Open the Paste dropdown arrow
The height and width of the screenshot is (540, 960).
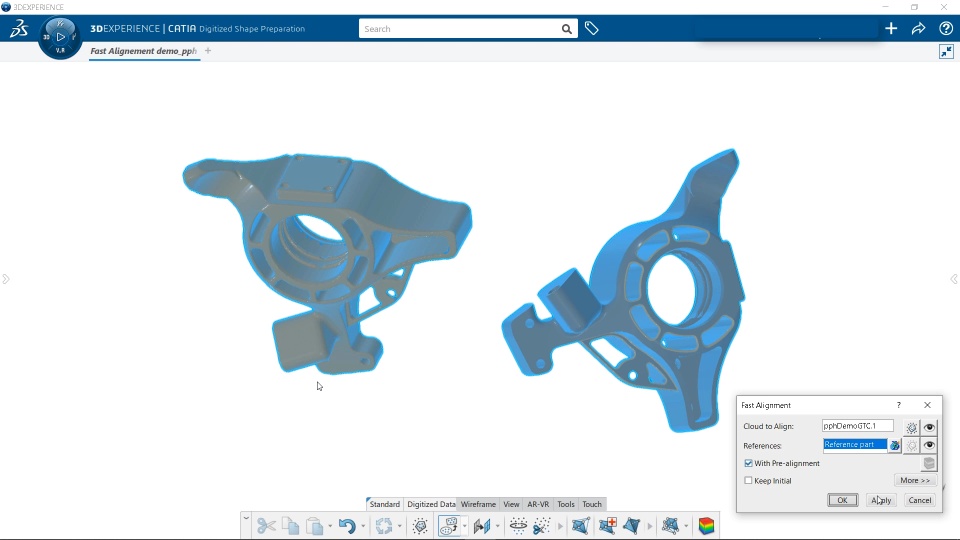(x=330, y=526)
